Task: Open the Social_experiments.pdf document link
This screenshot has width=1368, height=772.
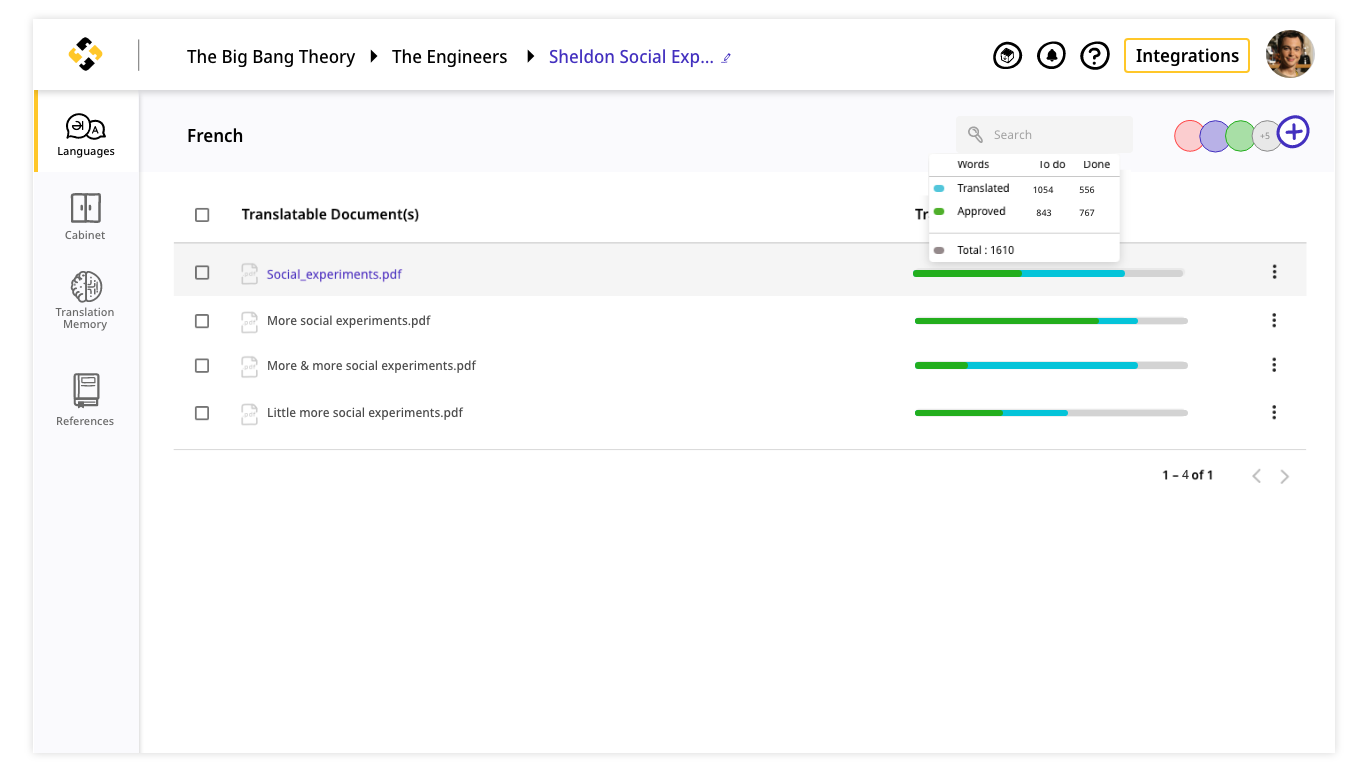Action: click(334, 274)
